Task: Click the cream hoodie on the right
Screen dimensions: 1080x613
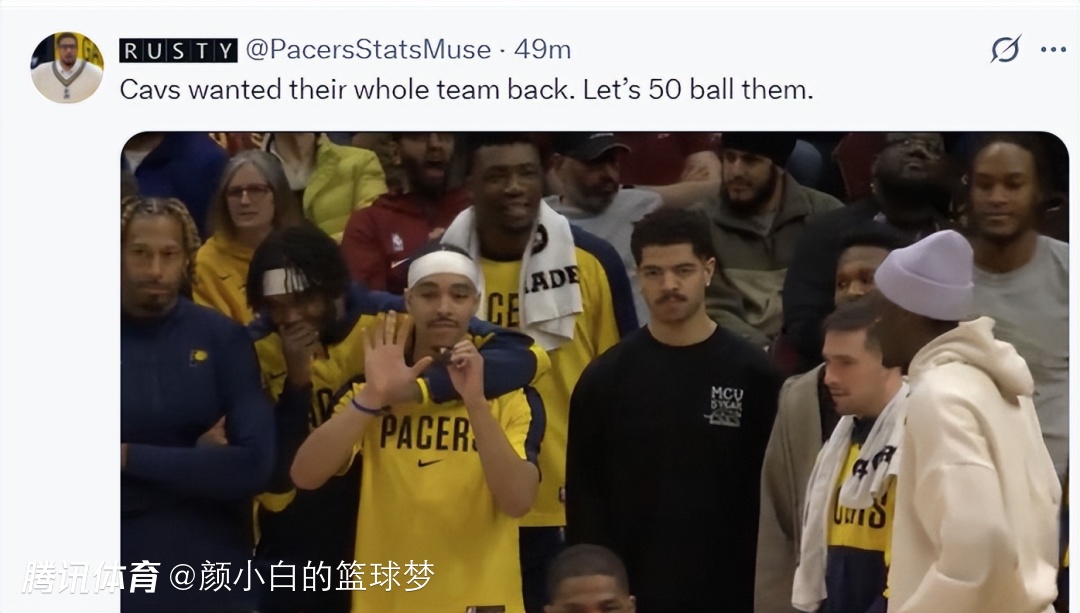Action: tap(973, 470)
